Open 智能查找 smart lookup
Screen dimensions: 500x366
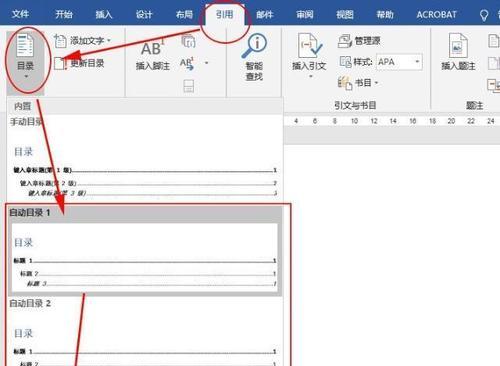tap(254, 57)
